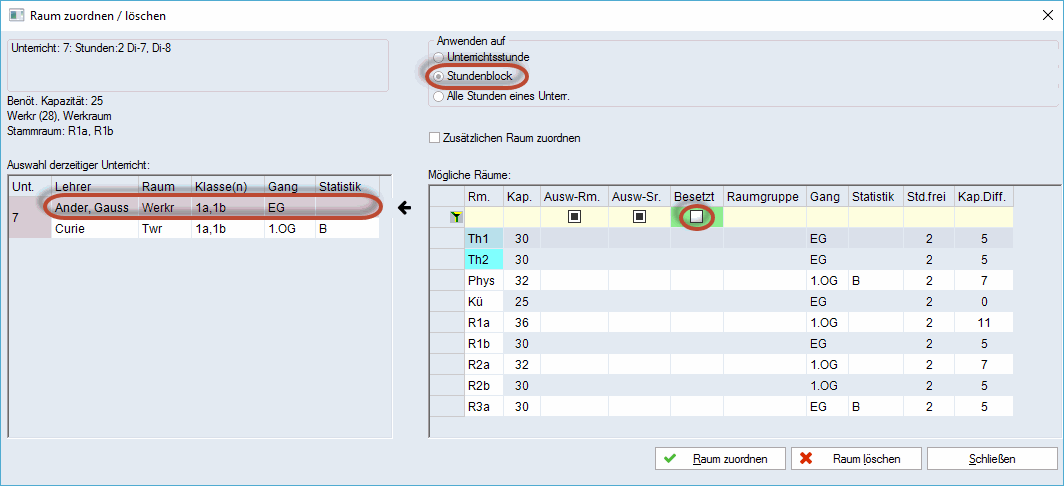Toggle the Besetzt filter checkbox
This screenshot has height=486, width=1064.
696,217
